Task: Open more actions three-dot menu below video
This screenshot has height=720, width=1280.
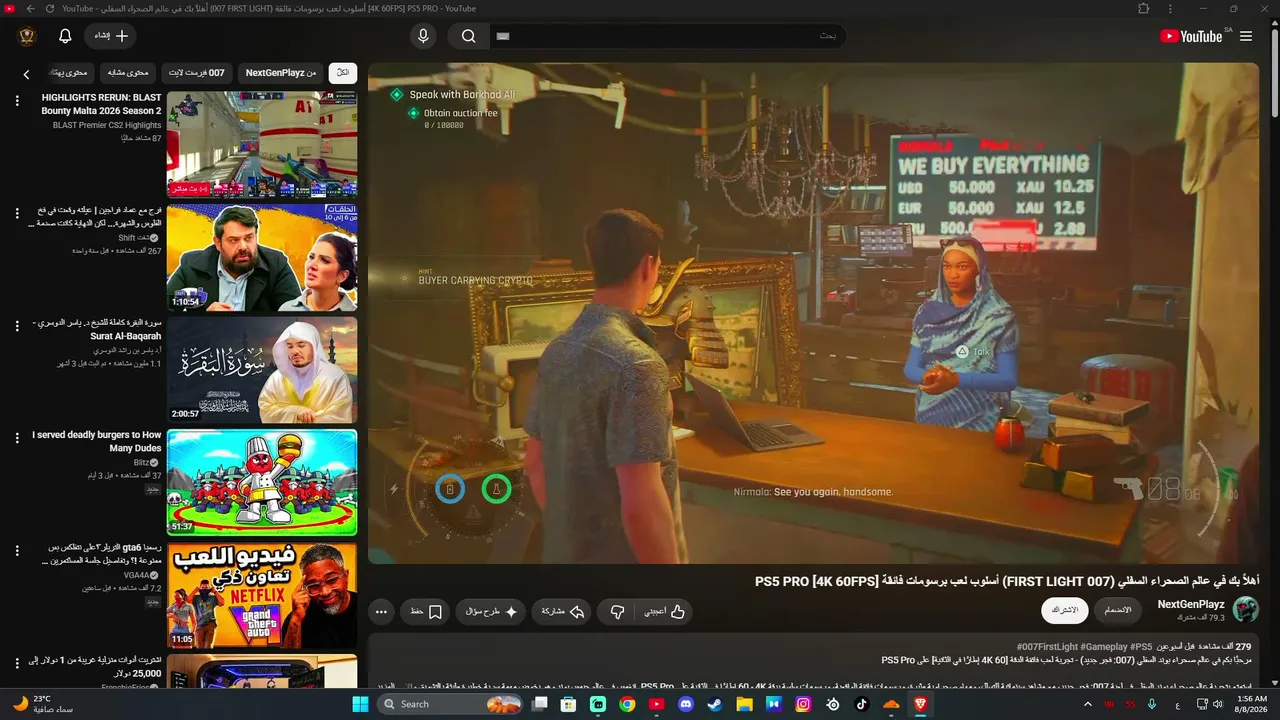Action: tap(381, 611)
